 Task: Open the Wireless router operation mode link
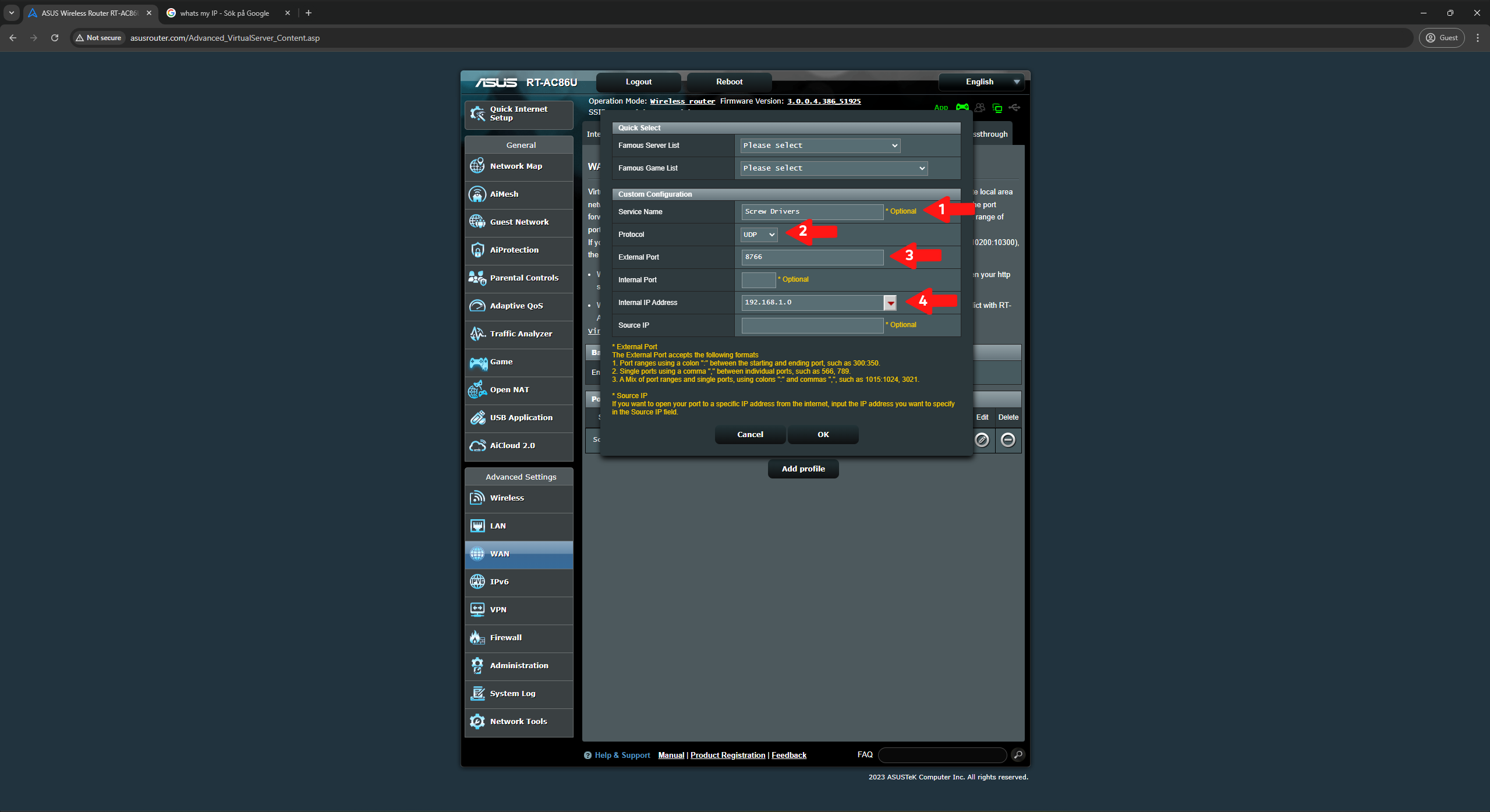pos(682,101)
